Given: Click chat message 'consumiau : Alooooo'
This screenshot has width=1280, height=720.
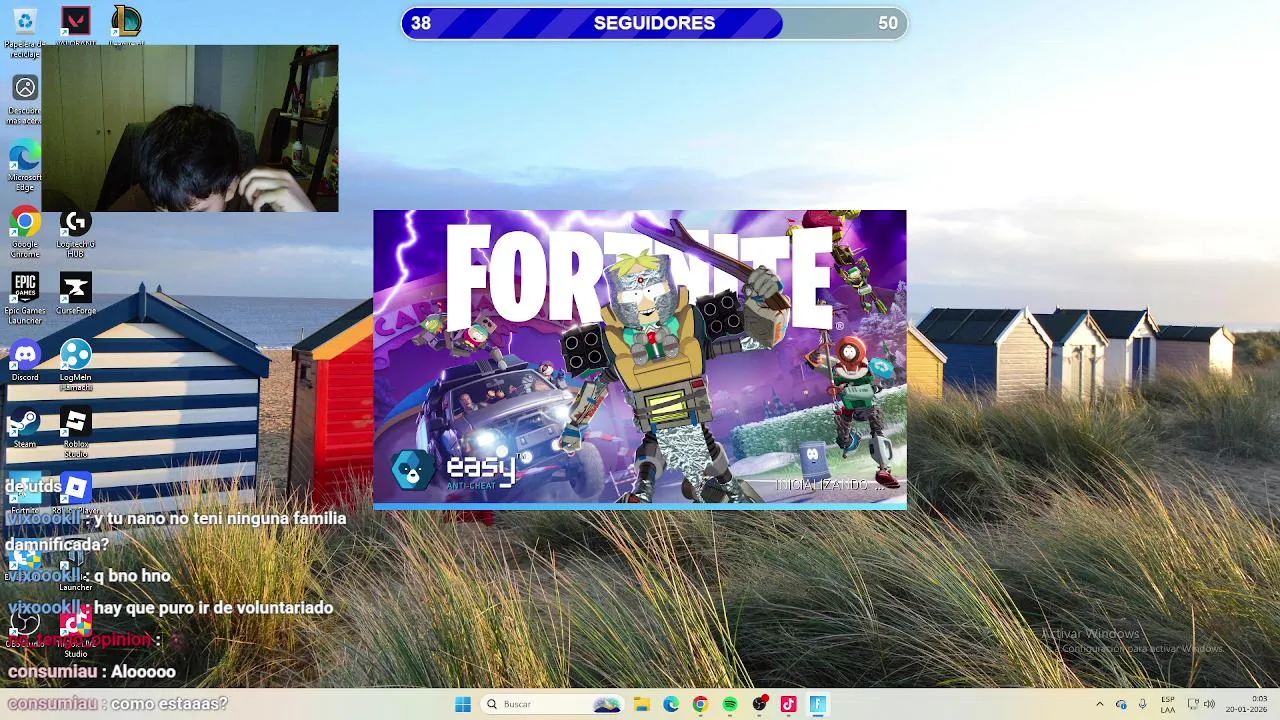Looking at the screenshot, I should (x=92, y=672).
